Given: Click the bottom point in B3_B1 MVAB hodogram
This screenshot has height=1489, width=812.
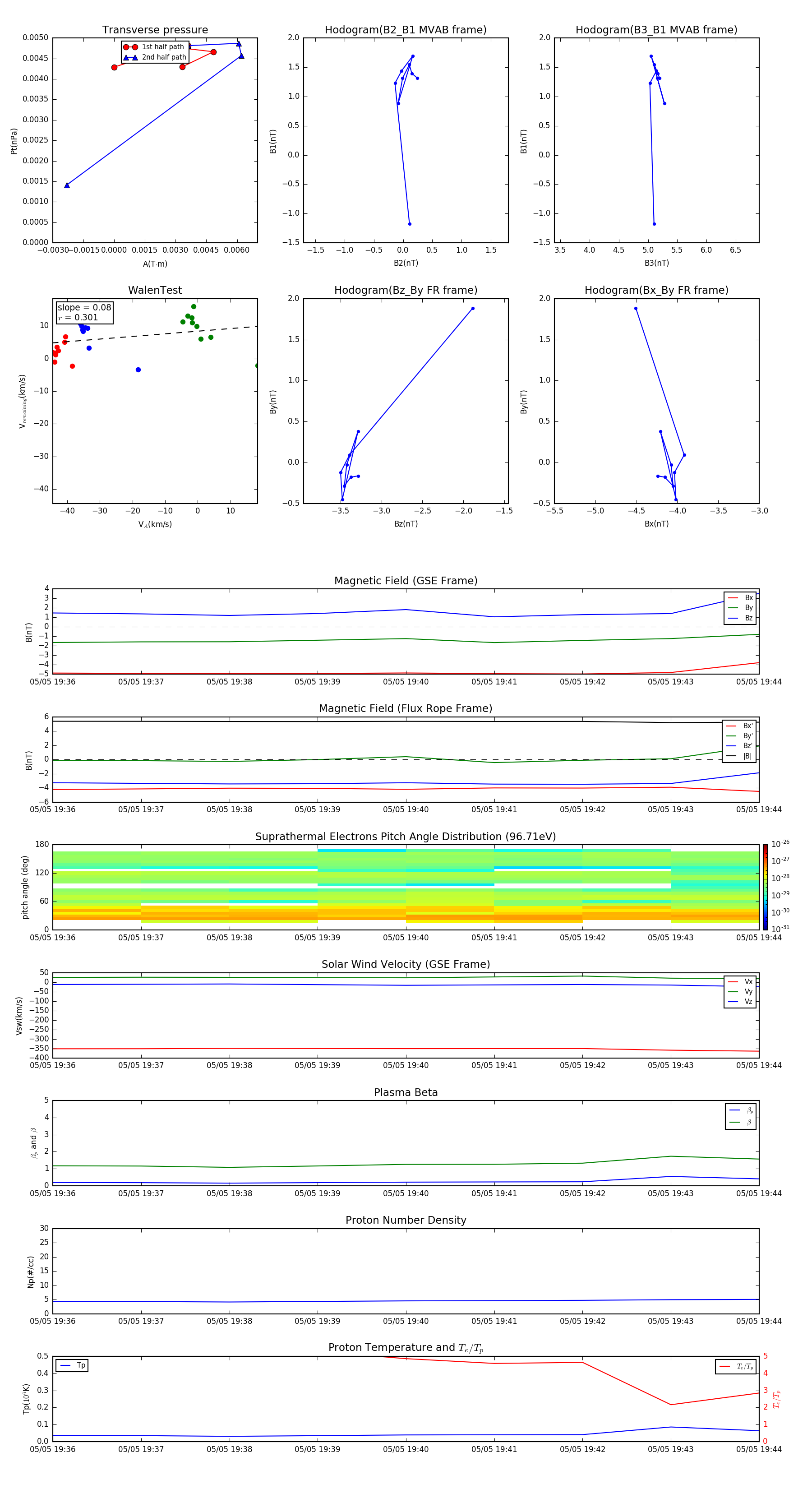Looking at the screenshot, I should 654,224.
